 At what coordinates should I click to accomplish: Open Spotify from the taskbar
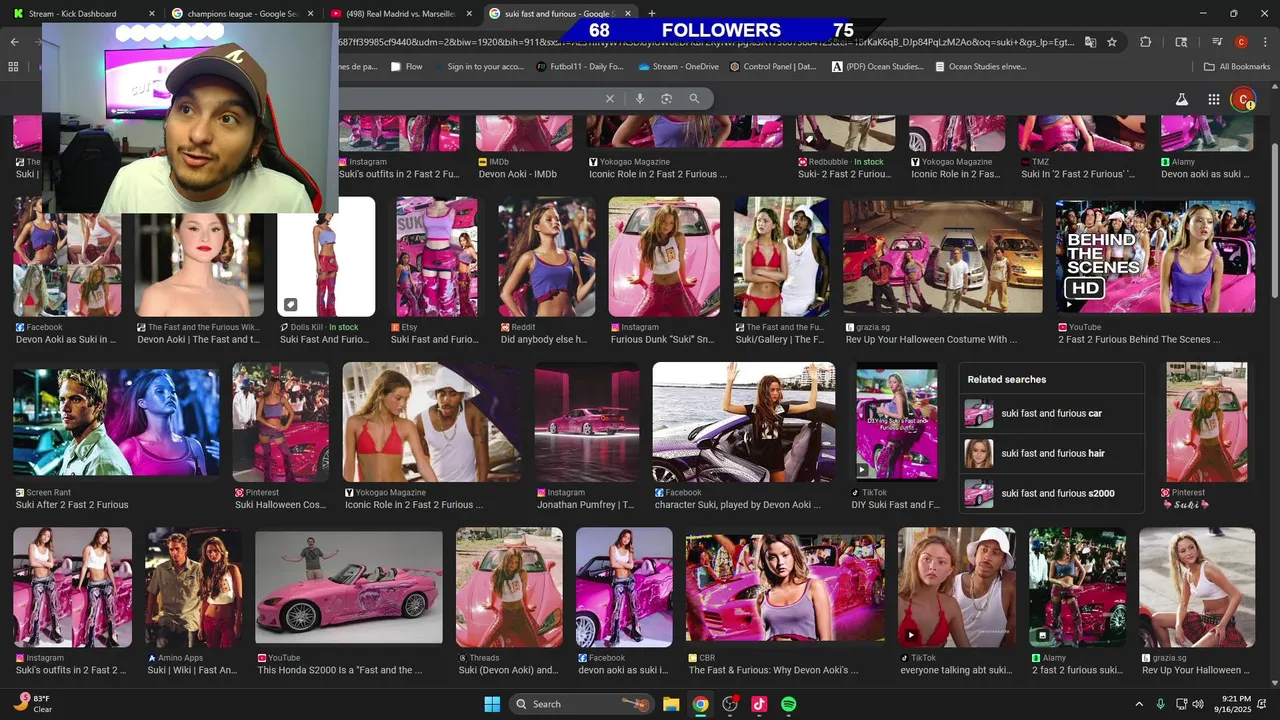pyautogui.click(x=788, y=704)
